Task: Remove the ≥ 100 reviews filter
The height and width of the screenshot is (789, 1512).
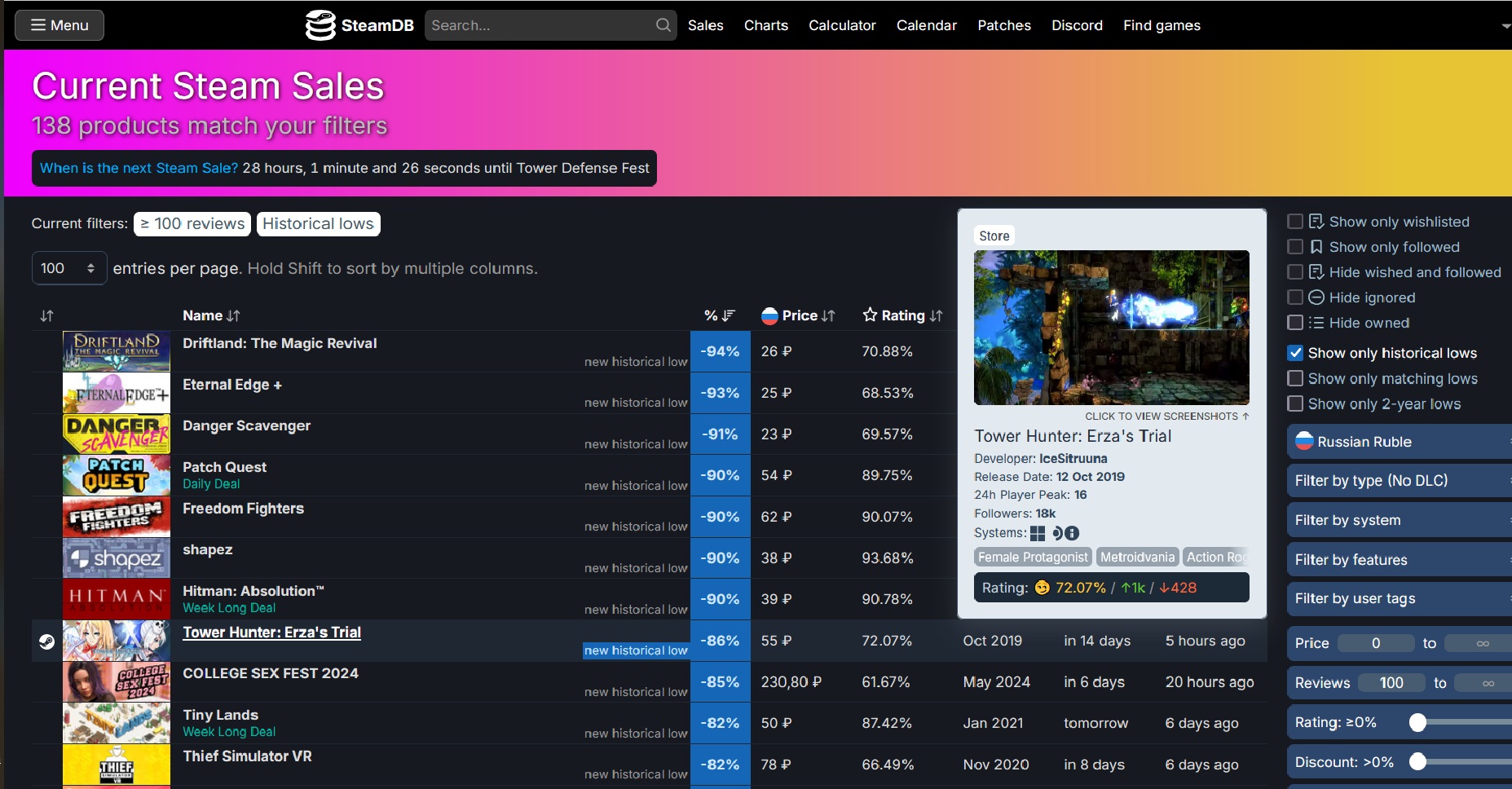Action: click(x=193, y=223)
